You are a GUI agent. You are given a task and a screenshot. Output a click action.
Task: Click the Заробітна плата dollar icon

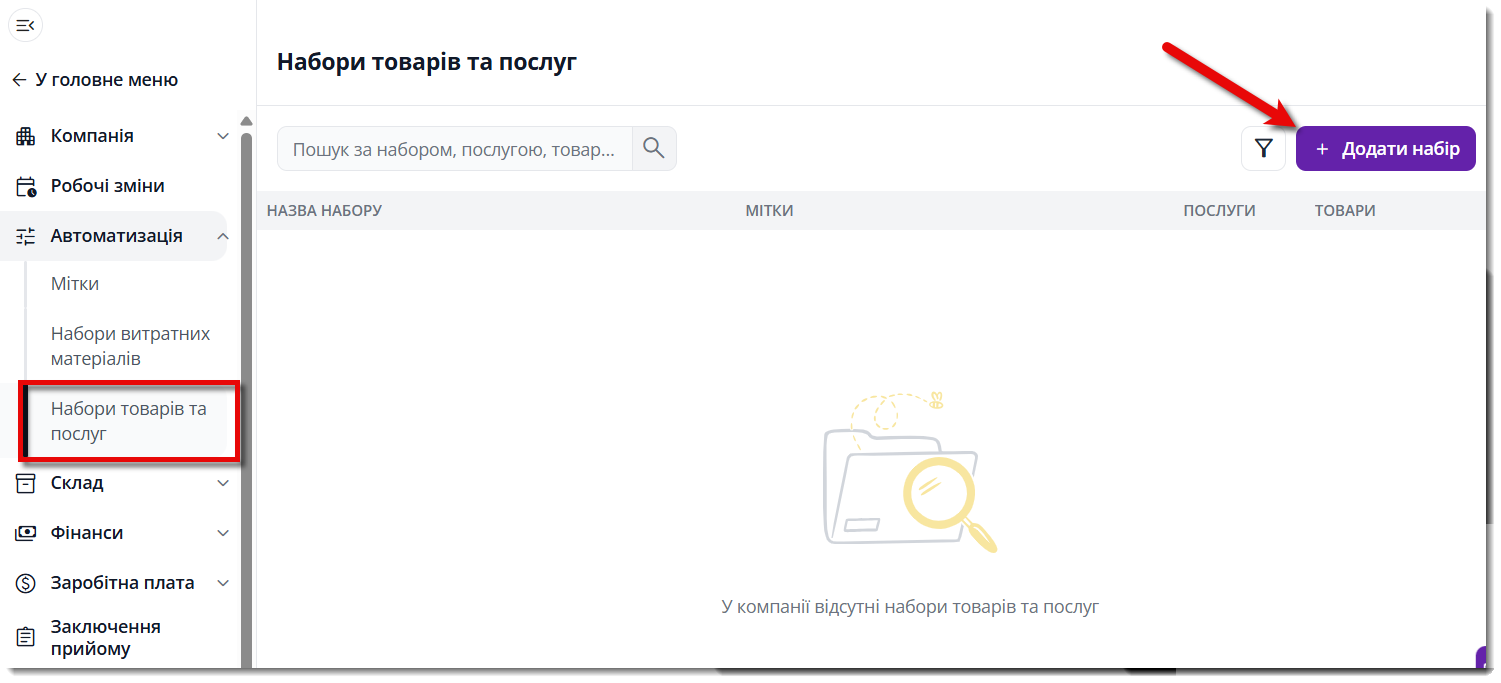point(26,583)
